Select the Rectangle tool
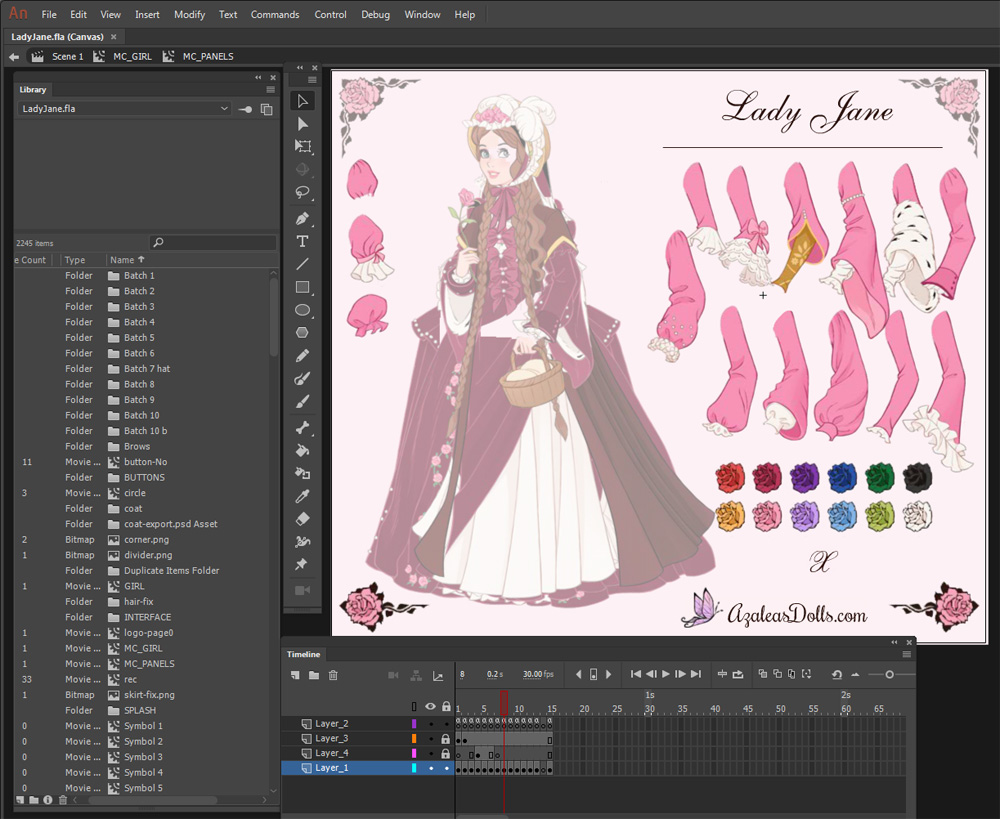Screen dimensions: 1000x819 click(302, 287)
